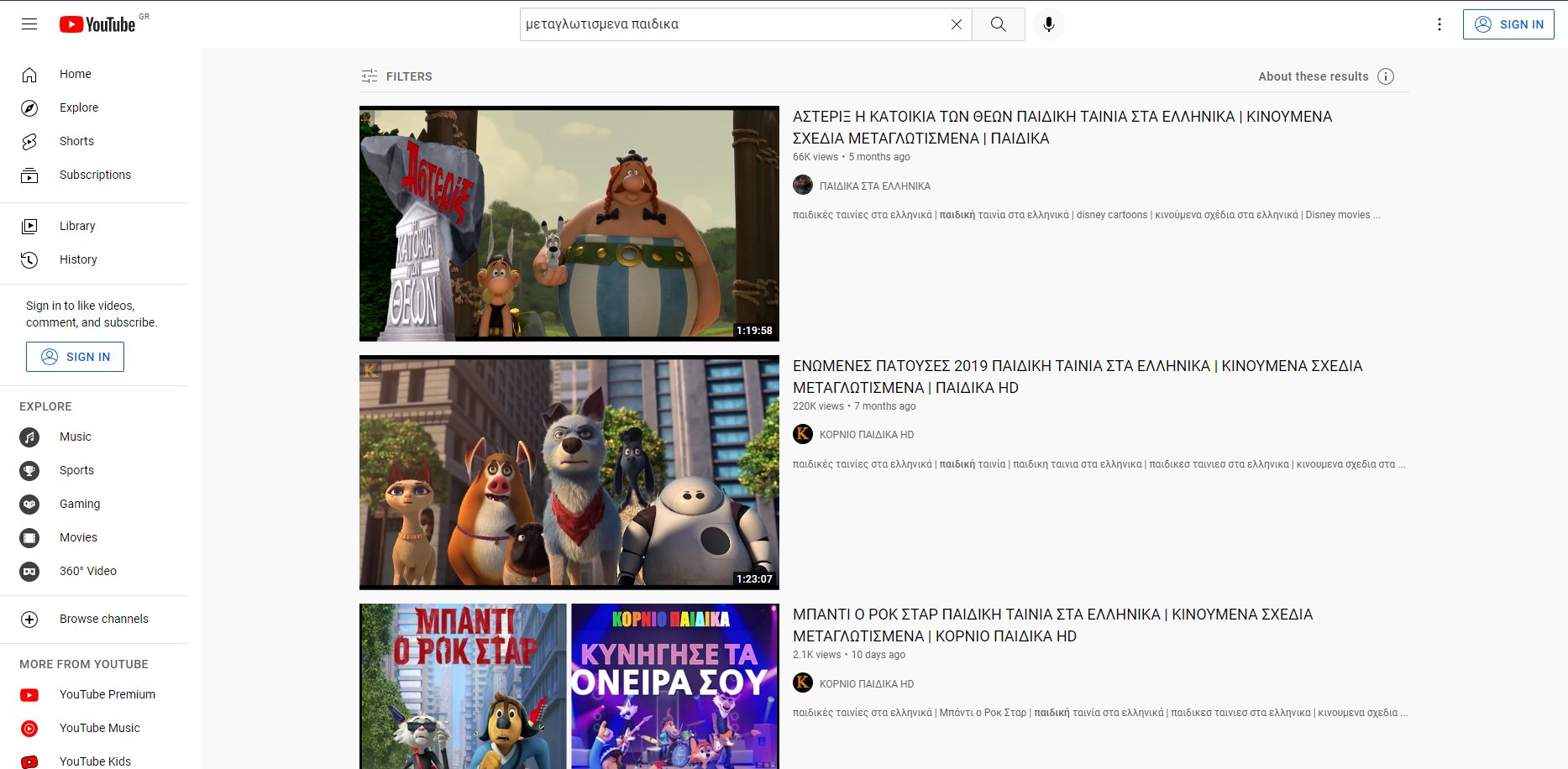Screen dimensions: 1568x769
Task: Start voice search with microphone
Action: 1048,24
